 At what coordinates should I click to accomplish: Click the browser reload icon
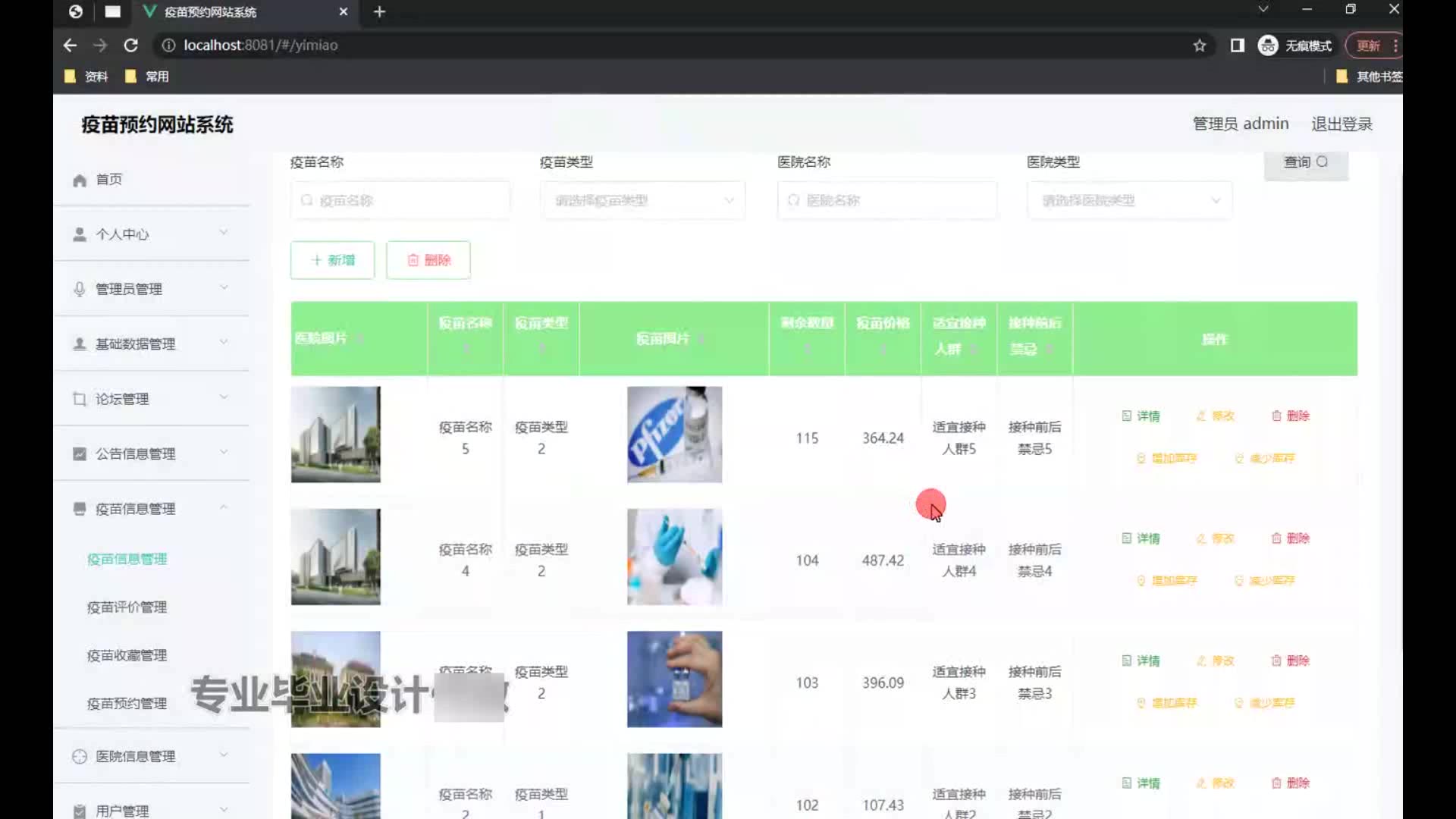click(130, 45)
